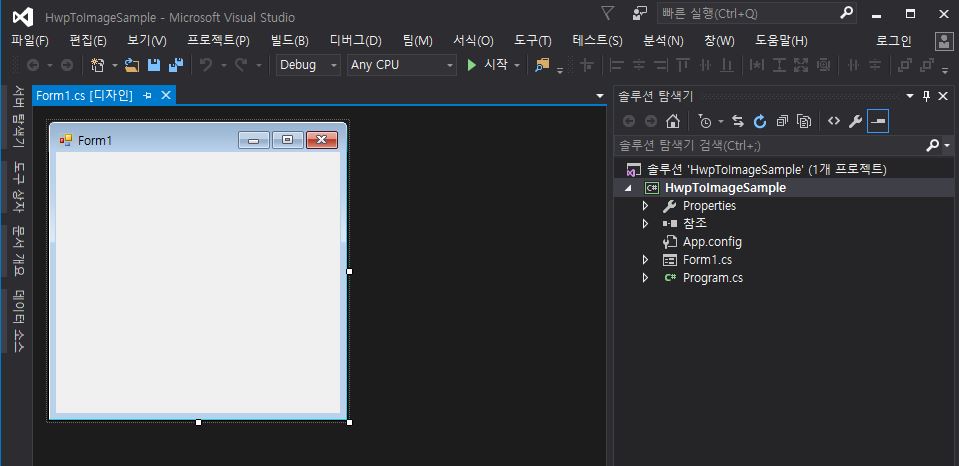
Task: Open the 디버그(D) menu
Action: (x=355, y=41)
